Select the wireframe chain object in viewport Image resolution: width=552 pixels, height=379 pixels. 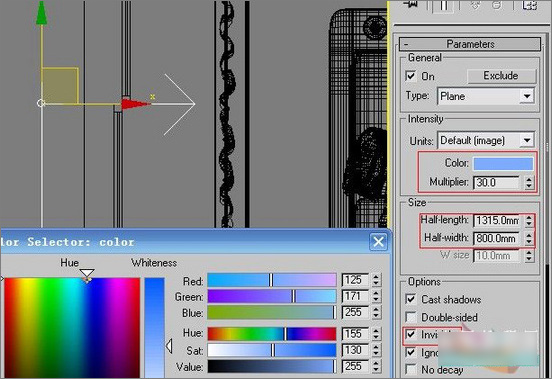pos(226,114)
